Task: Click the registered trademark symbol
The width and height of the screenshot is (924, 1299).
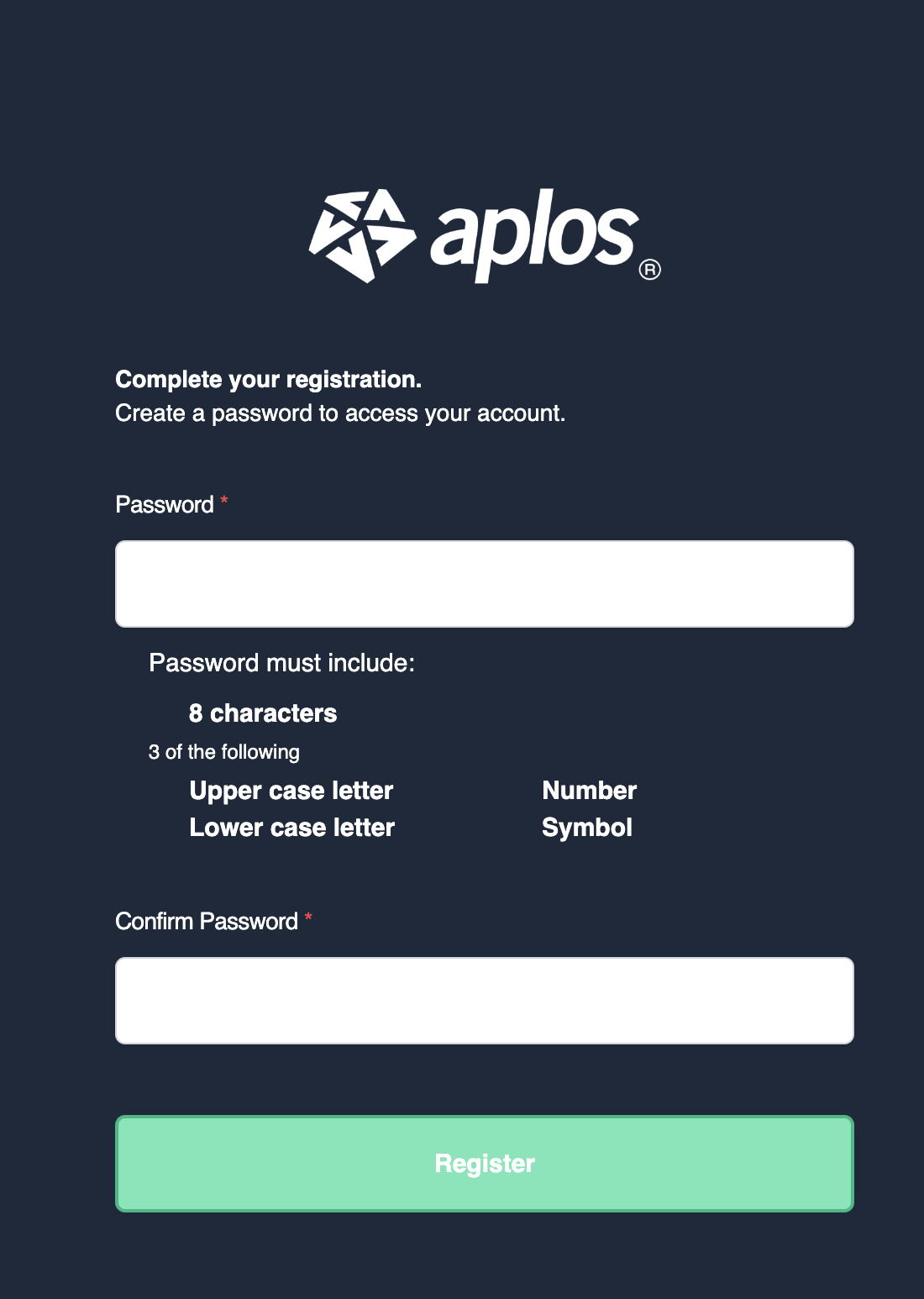Action: 650,270
